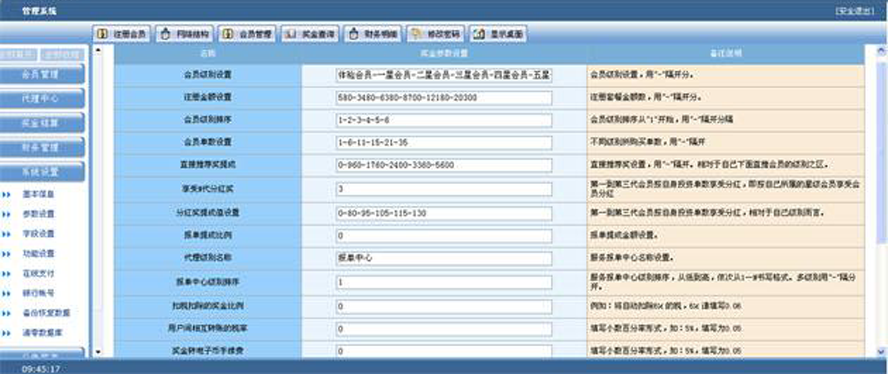Expand the 代理中心 sidebar section
The image size is (888, 374).
click(x=42, y=98)
